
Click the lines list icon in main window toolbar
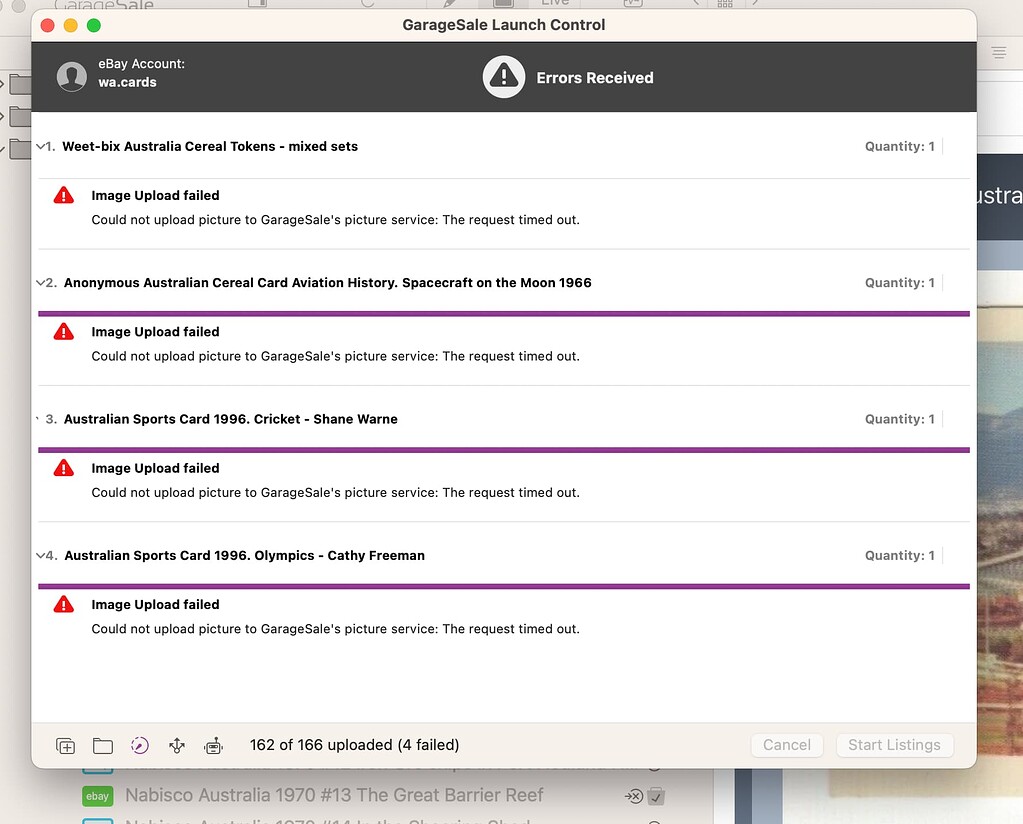point(999,52)
